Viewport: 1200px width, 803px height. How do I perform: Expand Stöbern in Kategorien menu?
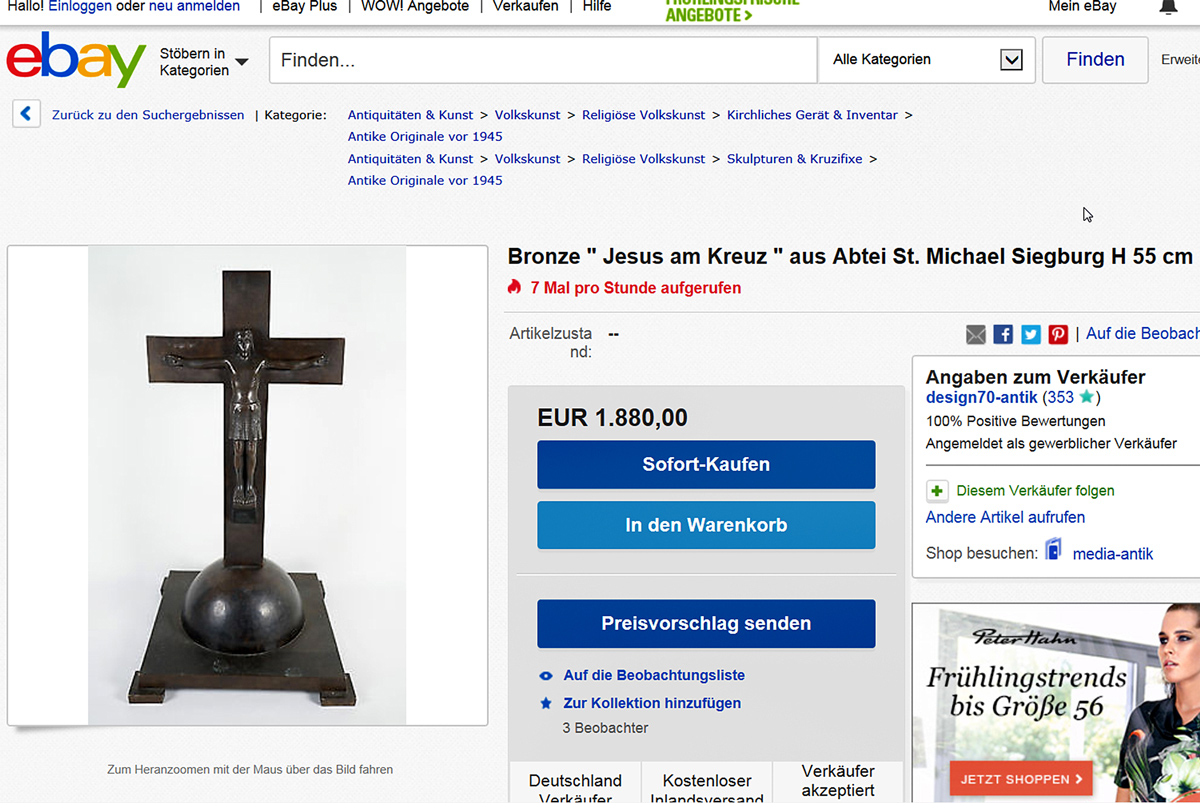point(205,62)
